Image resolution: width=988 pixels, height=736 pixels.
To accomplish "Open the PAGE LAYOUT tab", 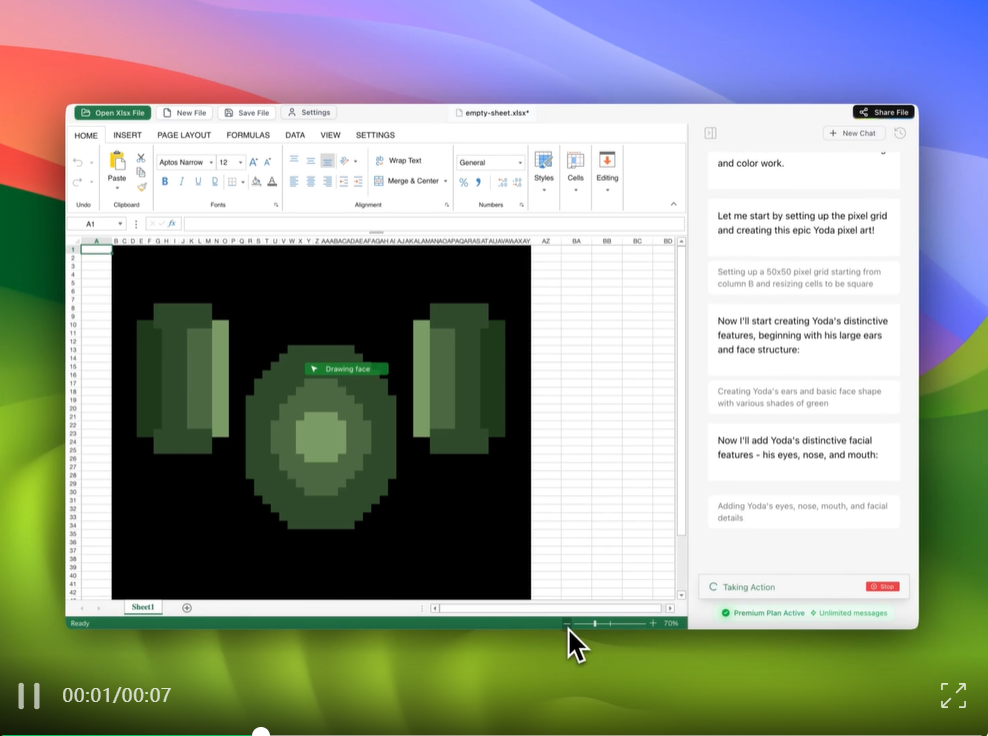I will [x=184, y=135].
